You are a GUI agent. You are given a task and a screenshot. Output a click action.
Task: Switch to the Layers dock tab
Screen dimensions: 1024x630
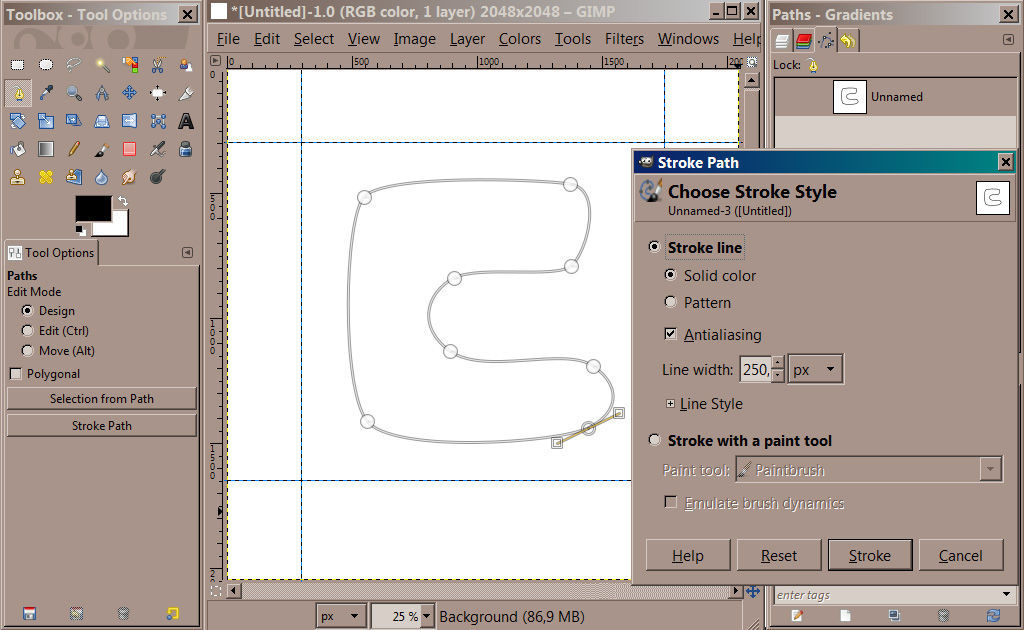pyautogui.click(x=782, y=41)
